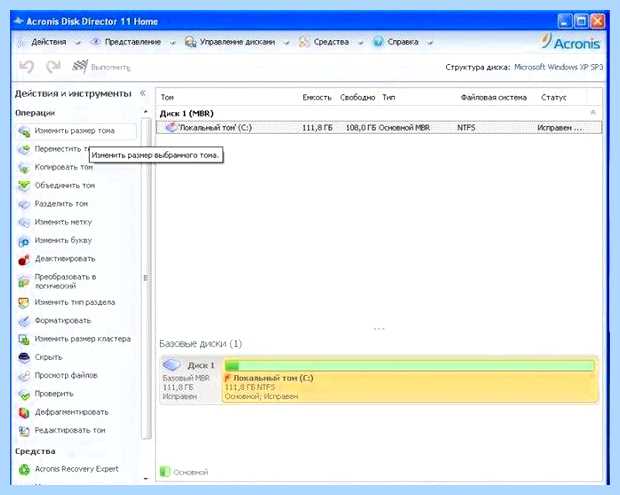Open the Справка menu
Image resolution: width=620 pixels, height=495 pixels.
click(x=403, y=42)
